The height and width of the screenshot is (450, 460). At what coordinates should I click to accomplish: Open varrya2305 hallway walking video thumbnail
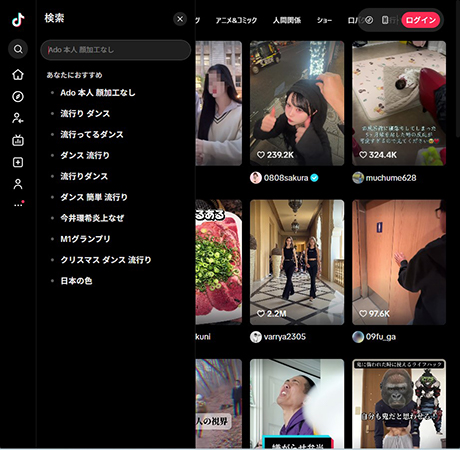297,262
